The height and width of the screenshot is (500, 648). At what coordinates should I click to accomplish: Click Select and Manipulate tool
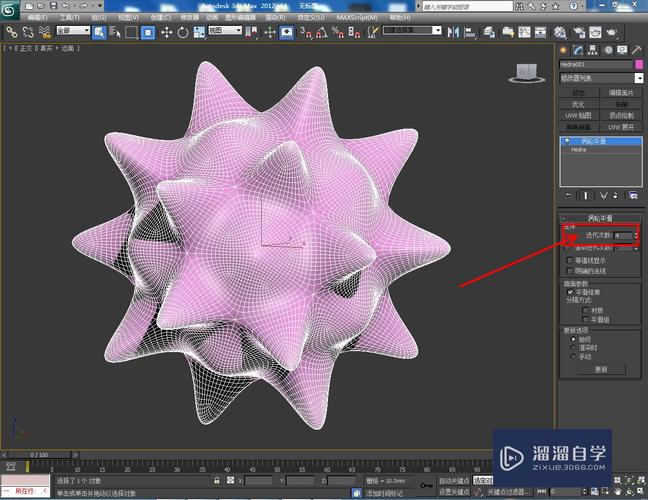[270, 32]
